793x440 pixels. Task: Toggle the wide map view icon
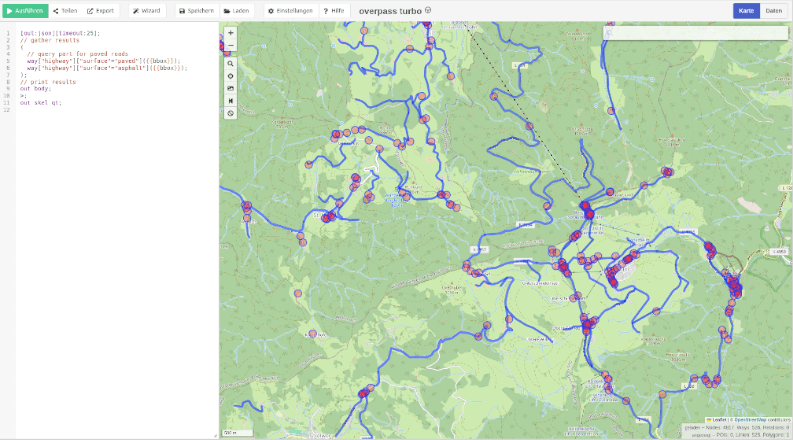(x=231, y=101)
